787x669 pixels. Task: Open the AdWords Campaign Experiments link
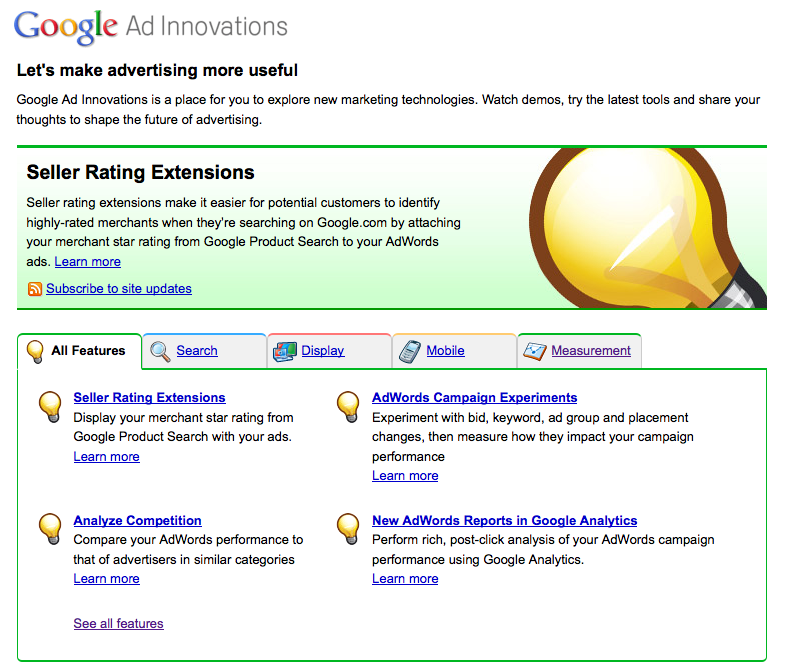[x=474, y=398]
